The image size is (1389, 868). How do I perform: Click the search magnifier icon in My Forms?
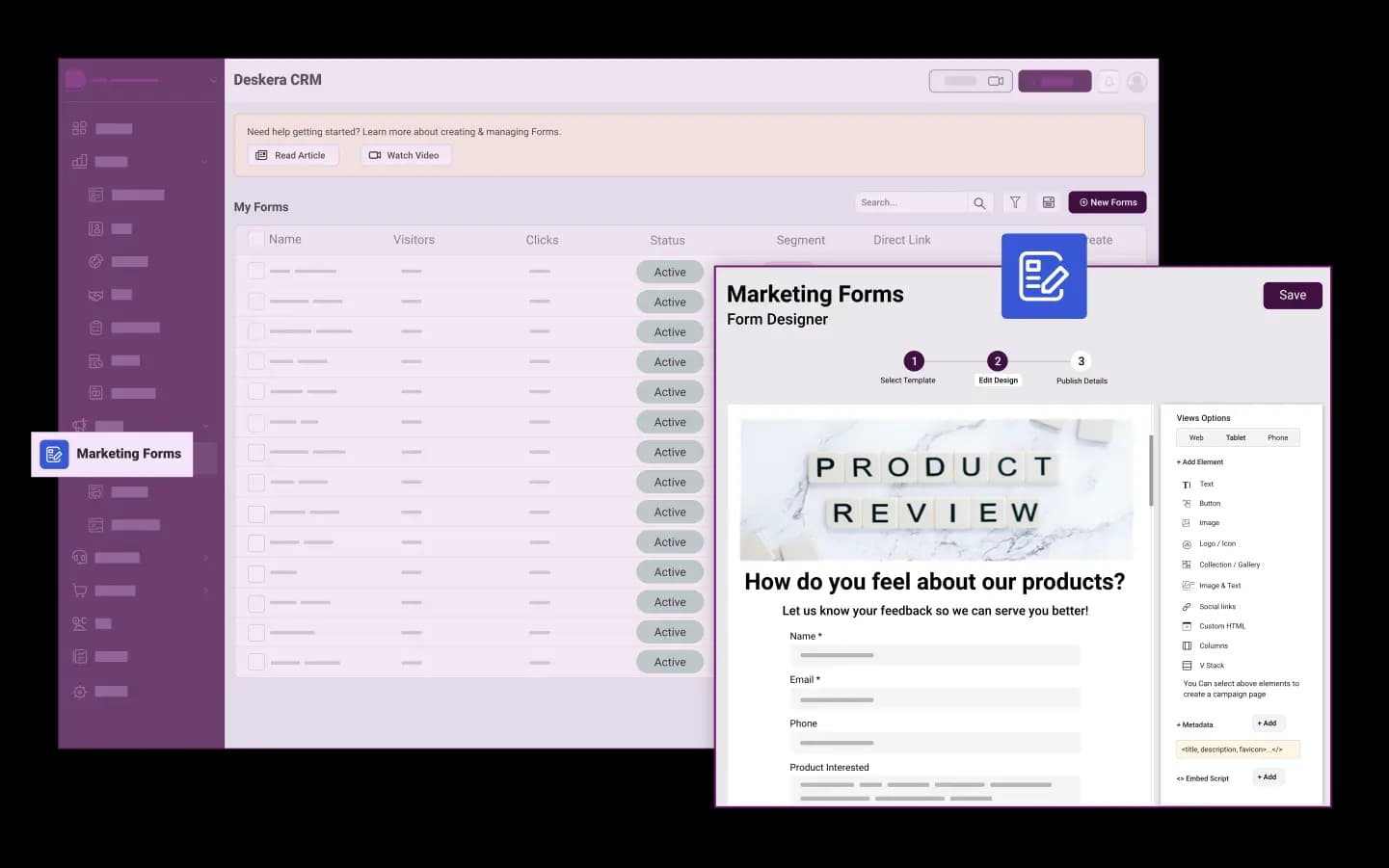(979, 203)
